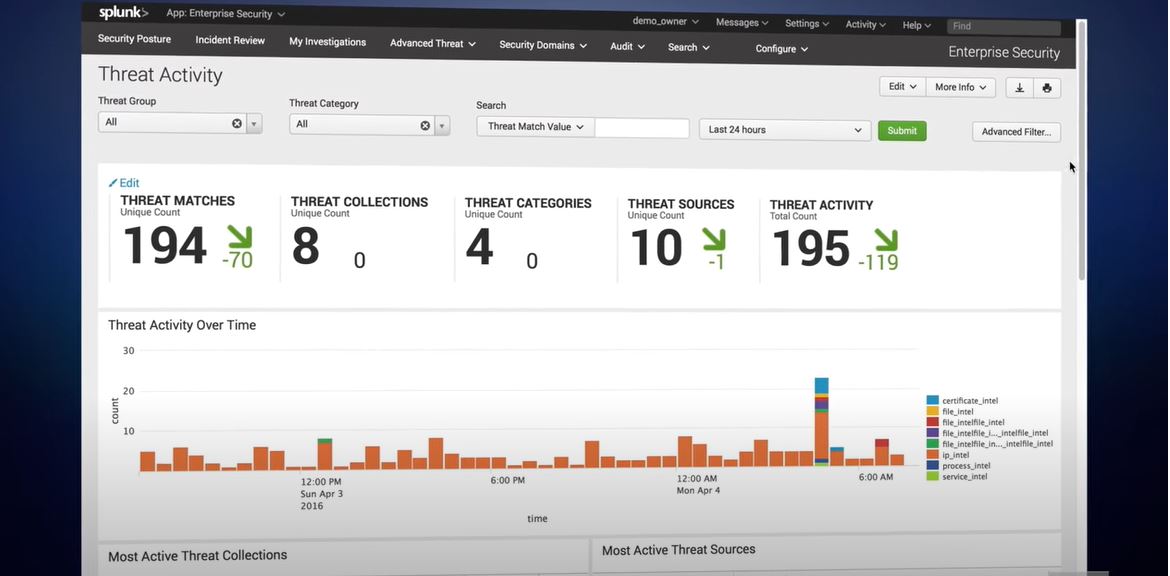Click the process_intel legend swatch
Viewport: 1170px width, 576px height.
tap(932, 466)
